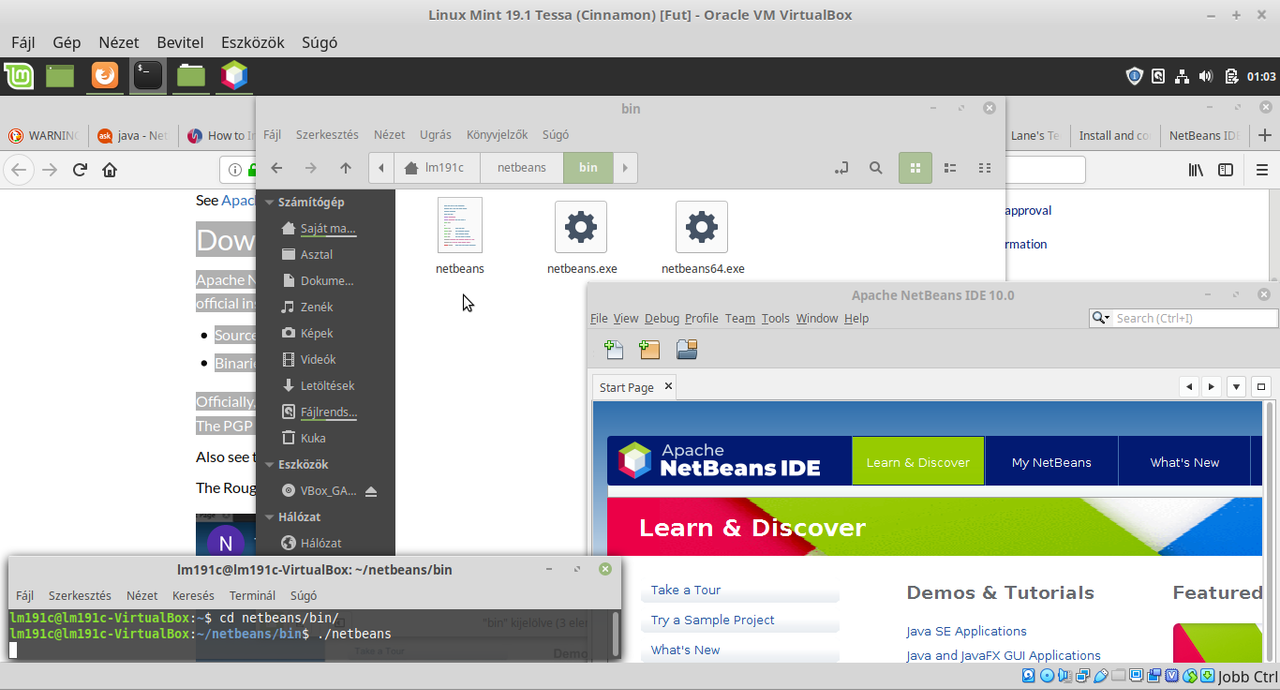This screenshot has width=1280, height=690.
Task: Click the bin path bar button
Action: click(588, 168)
